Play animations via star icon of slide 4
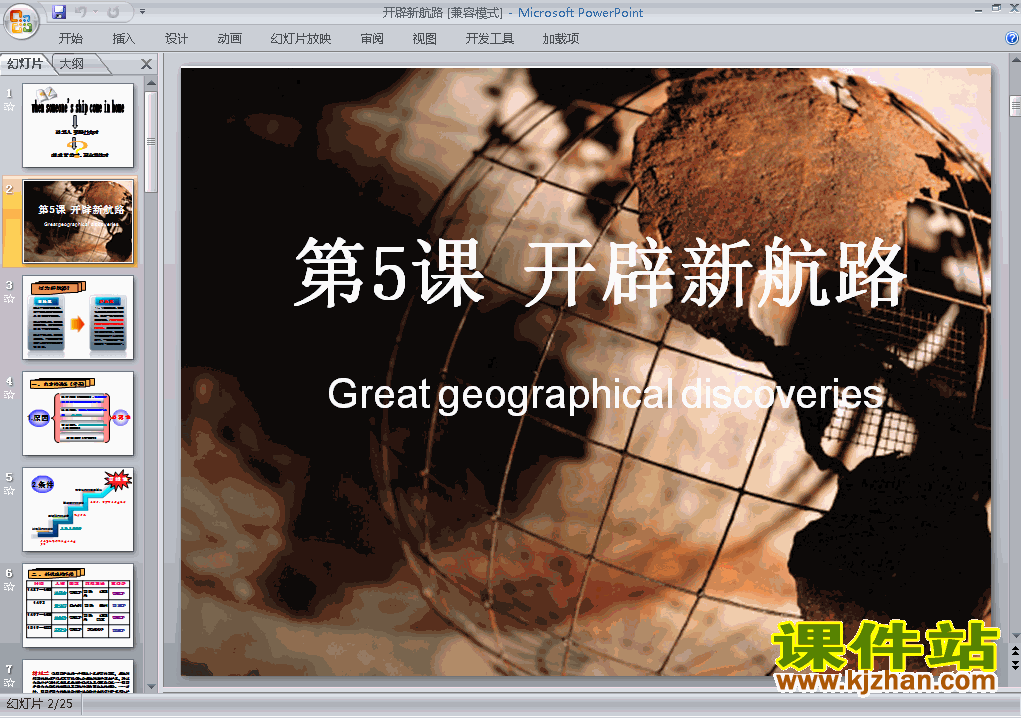The height and width of the screenshot is (718, 1021). point(9,395)
